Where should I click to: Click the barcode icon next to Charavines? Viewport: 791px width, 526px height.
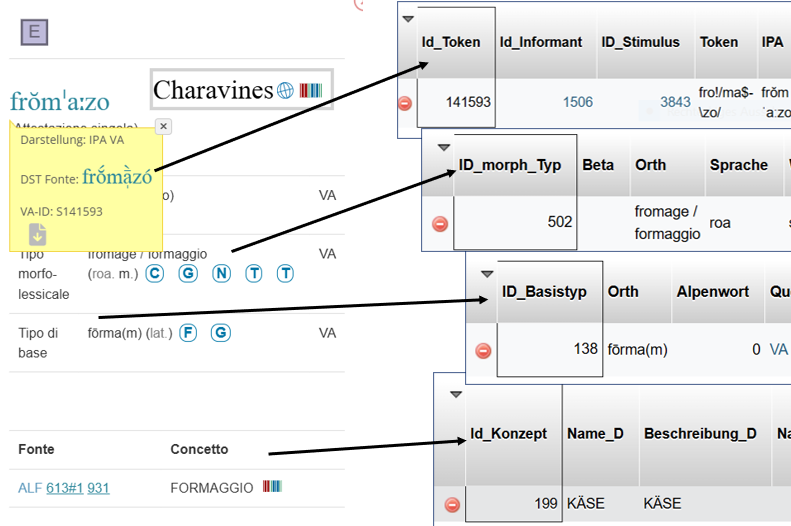click(311, 91)
